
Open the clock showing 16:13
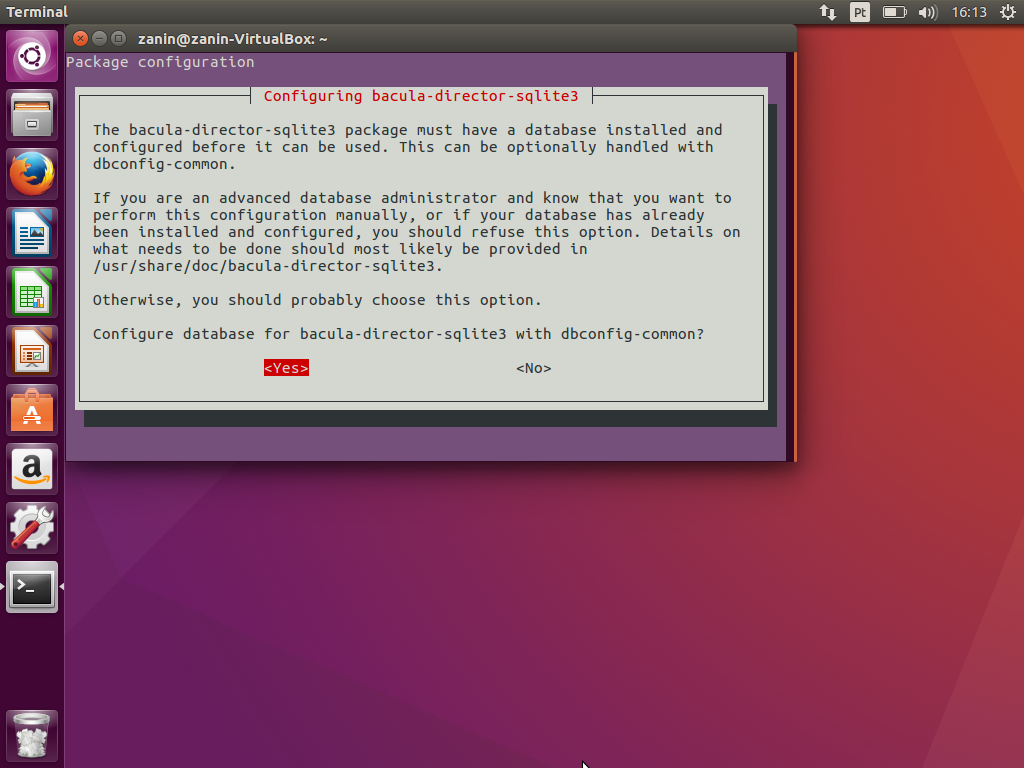pyautogui.click(x=969, y=12)
